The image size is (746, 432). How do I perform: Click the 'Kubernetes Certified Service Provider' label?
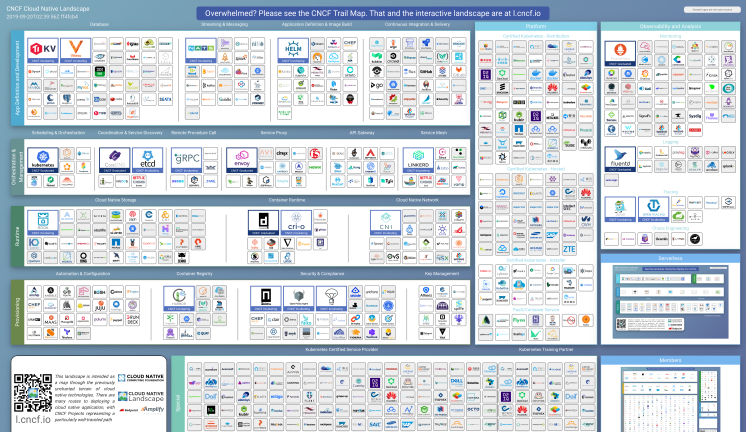click(342, 349)
